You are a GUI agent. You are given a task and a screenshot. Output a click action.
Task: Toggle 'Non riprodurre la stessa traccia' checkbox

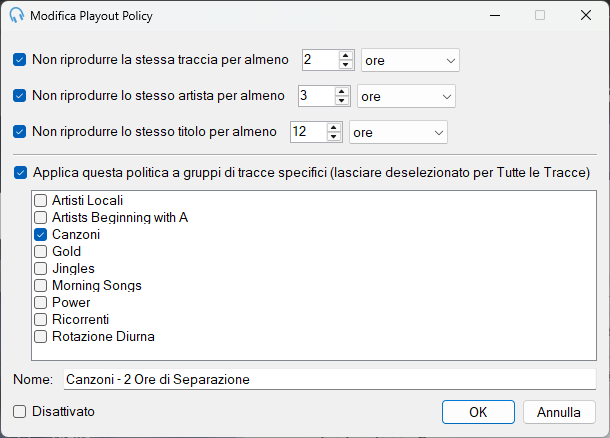coord(19,60)
